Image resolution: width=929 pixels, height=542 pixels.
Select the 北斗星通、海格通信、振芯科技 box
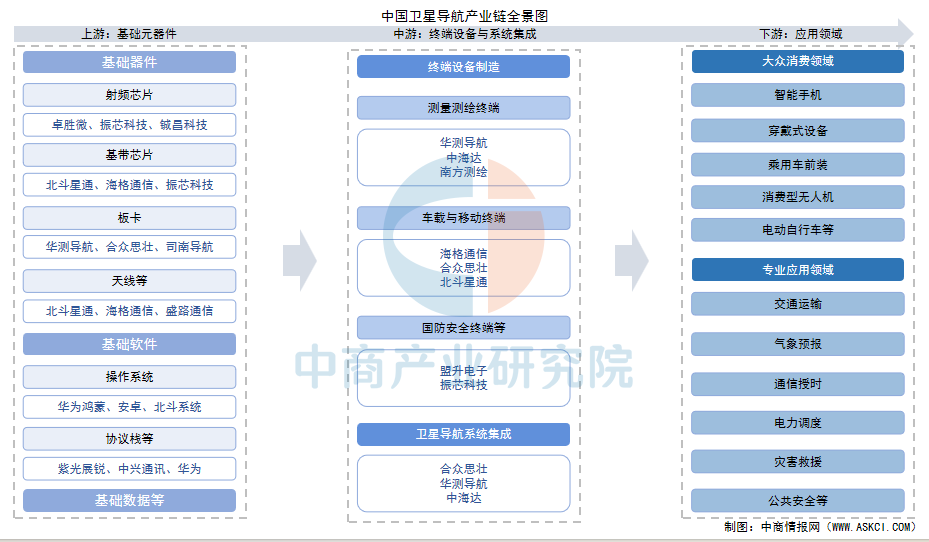click(x=129, y=185)
